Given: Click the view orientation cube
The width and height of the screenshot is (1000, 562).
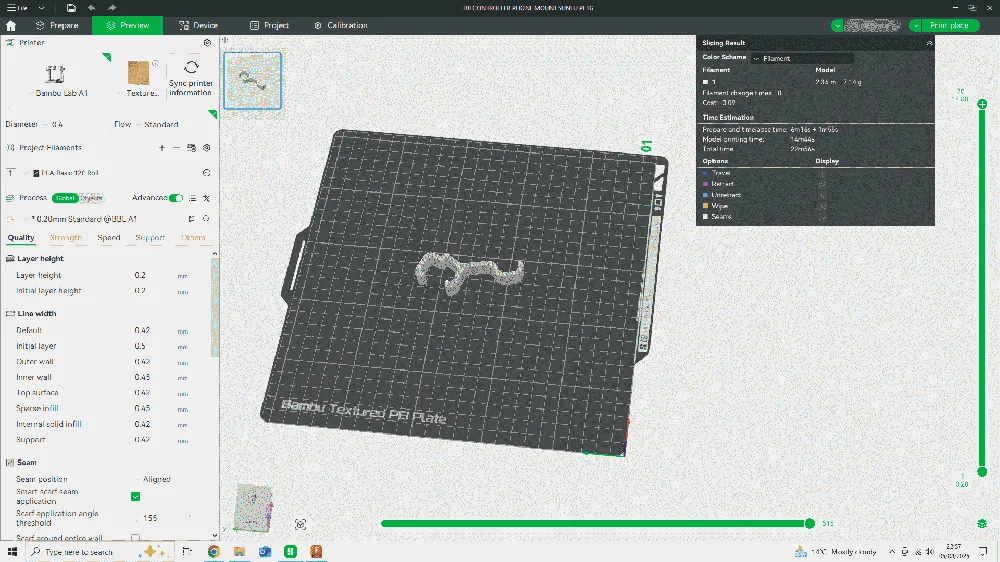Looking at the screenshot, I should click(x=254, y=508).
